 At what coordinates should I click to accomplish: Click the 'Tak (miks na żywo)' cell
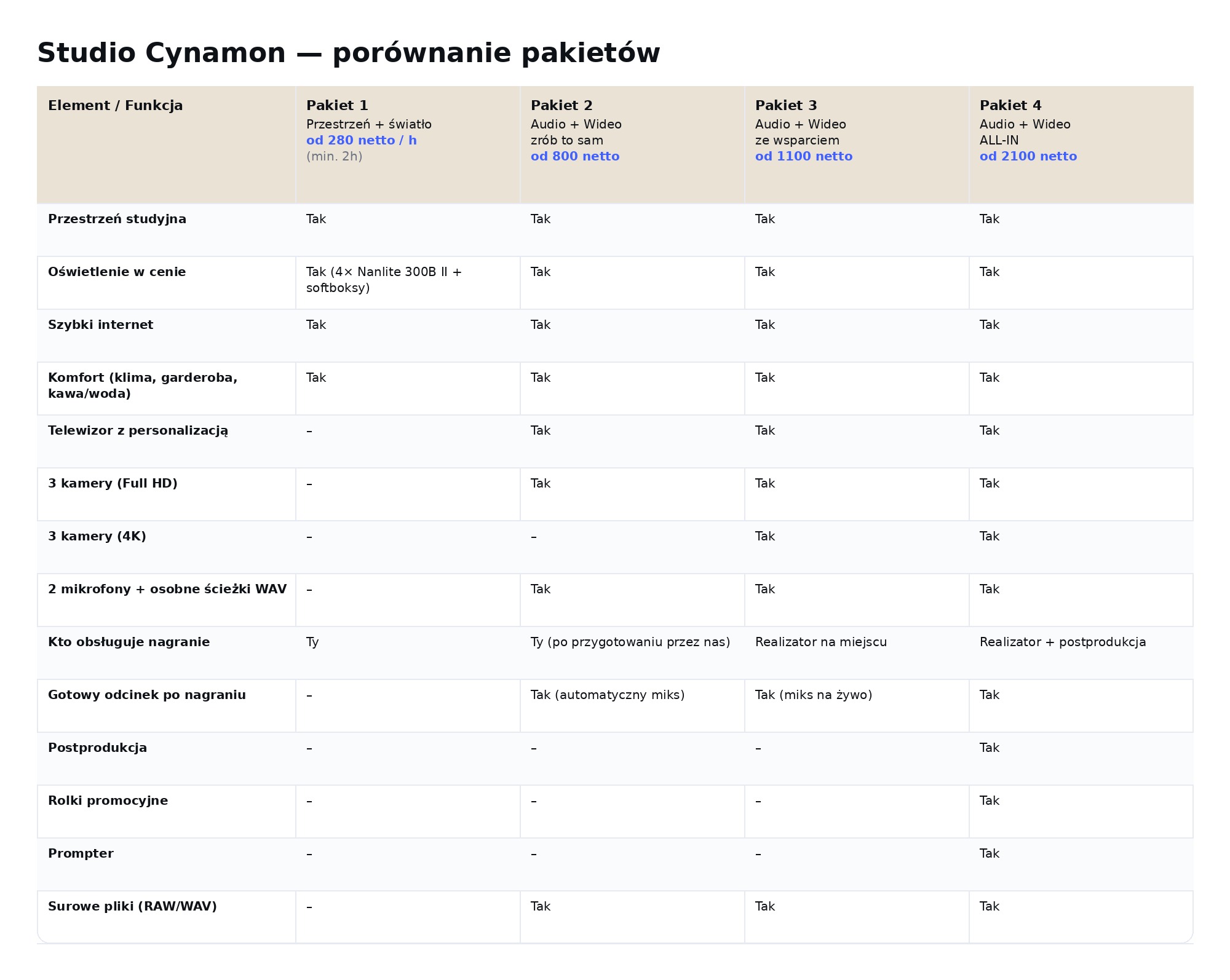[x=813, y=695]
